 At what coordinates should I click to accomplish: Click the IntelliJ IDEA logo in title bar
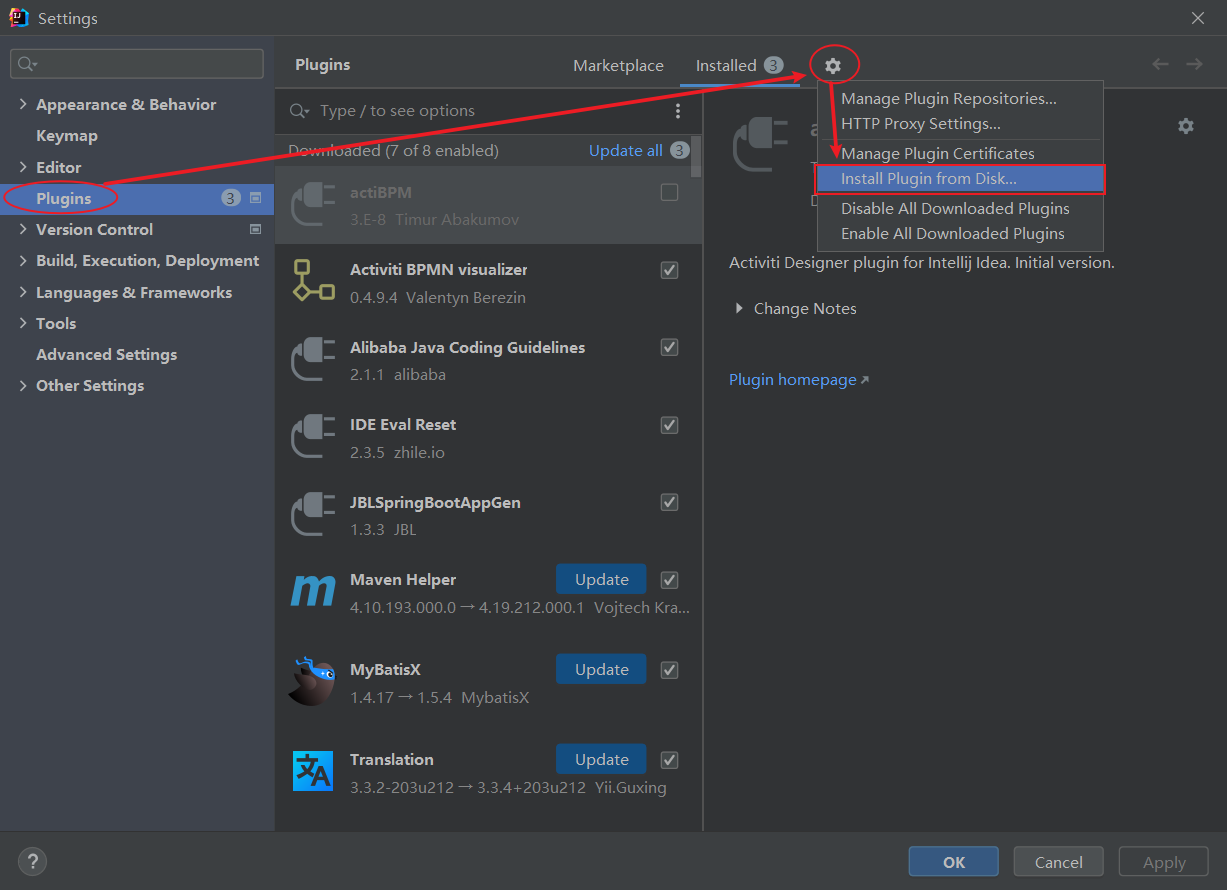point(18,18)
